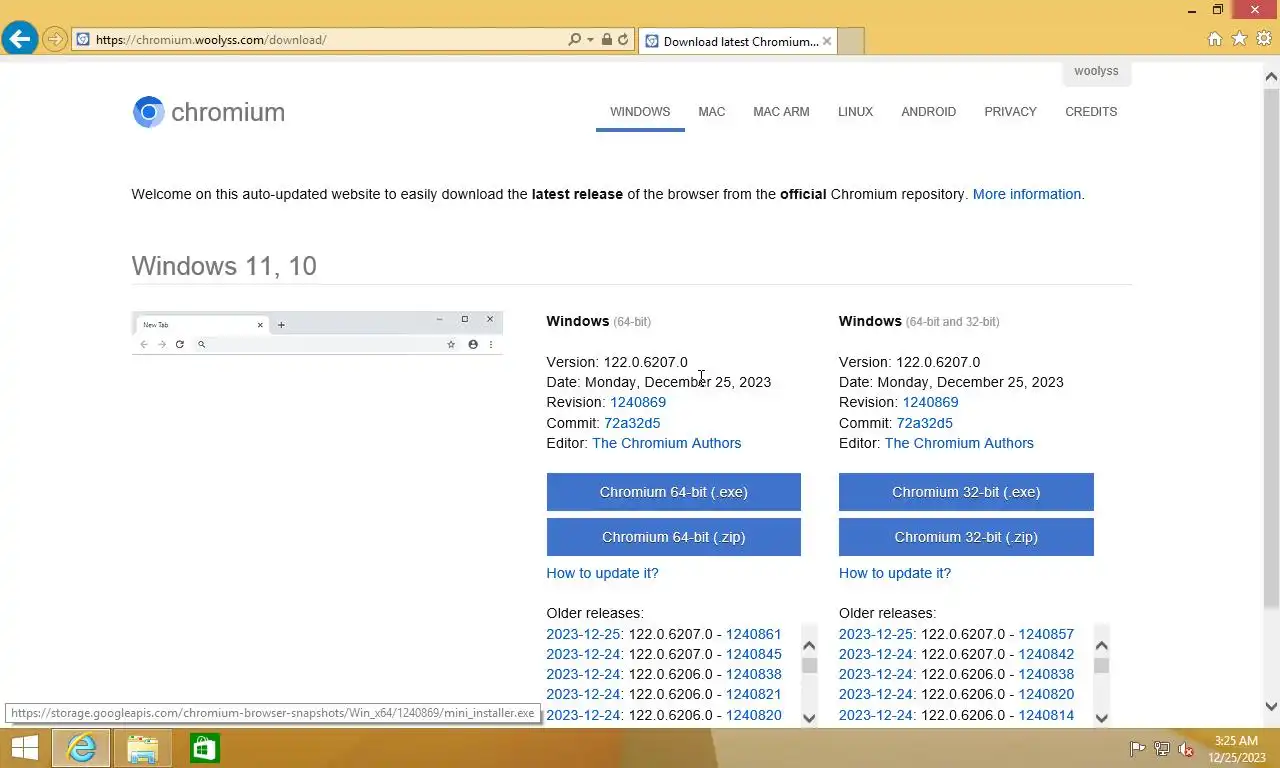The height and width of the screenshot is (768, 1280).
Task: Open 64-bit revision 1240869 link
Action: (x=638, y=402)
